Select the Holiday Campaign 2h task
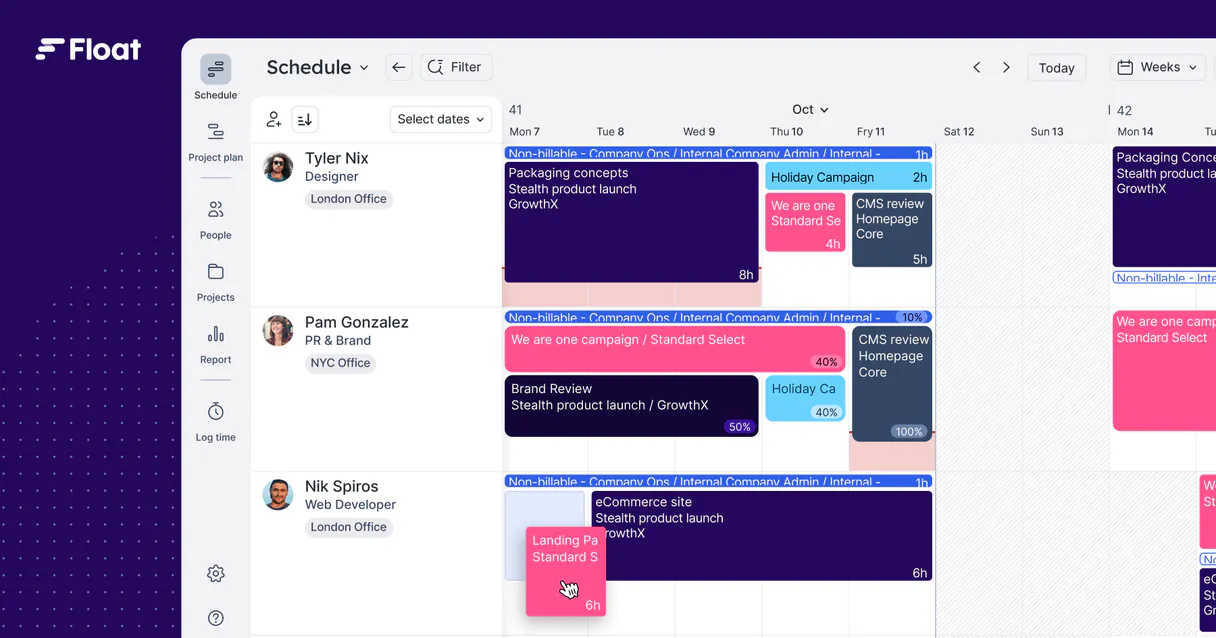The height and width of the screenshot is (638, 1216). [x=848, y=177]
